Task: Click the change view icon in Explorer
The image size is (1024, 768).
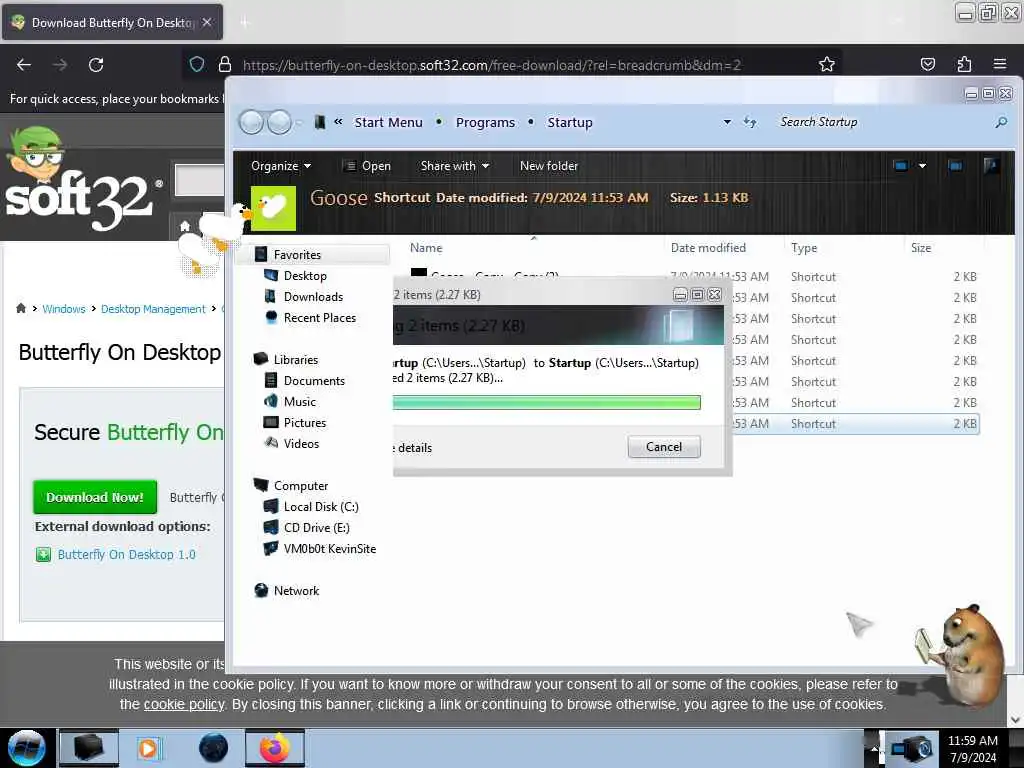Action: pyautogui.click(x=901, y=166)
